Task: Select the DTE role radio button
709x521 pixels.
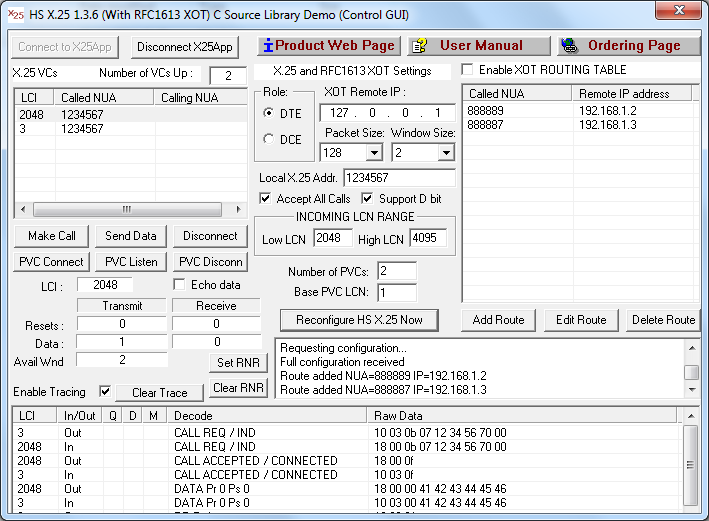Action: [268, 113]
